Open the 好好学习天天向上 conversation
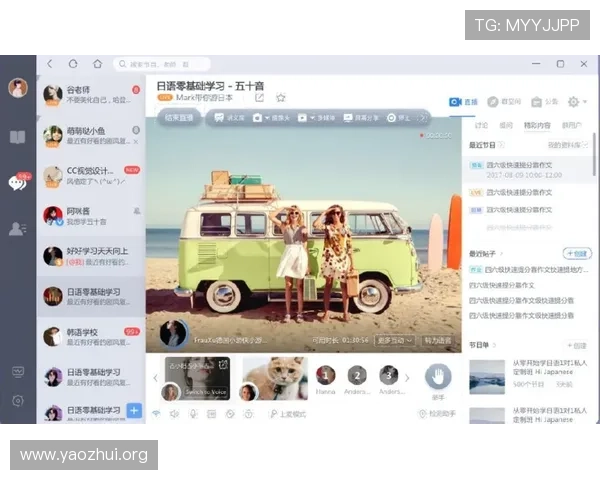The height and width of the screenshot is (480, 600). point(91,256)
